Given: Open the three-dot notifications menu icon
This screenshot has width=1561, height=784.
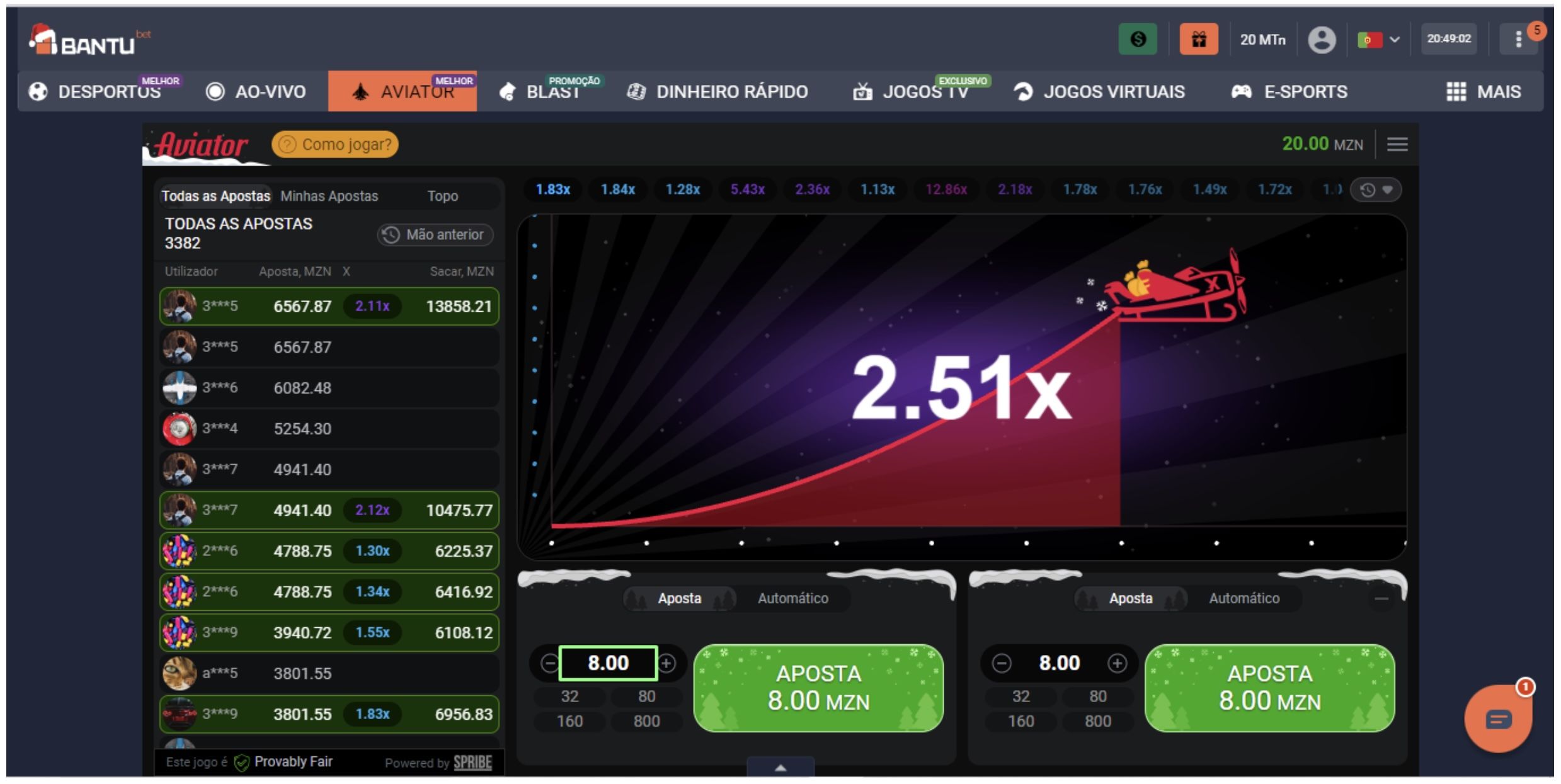Looking at the screenshot, I should (x=1519, y=40).
